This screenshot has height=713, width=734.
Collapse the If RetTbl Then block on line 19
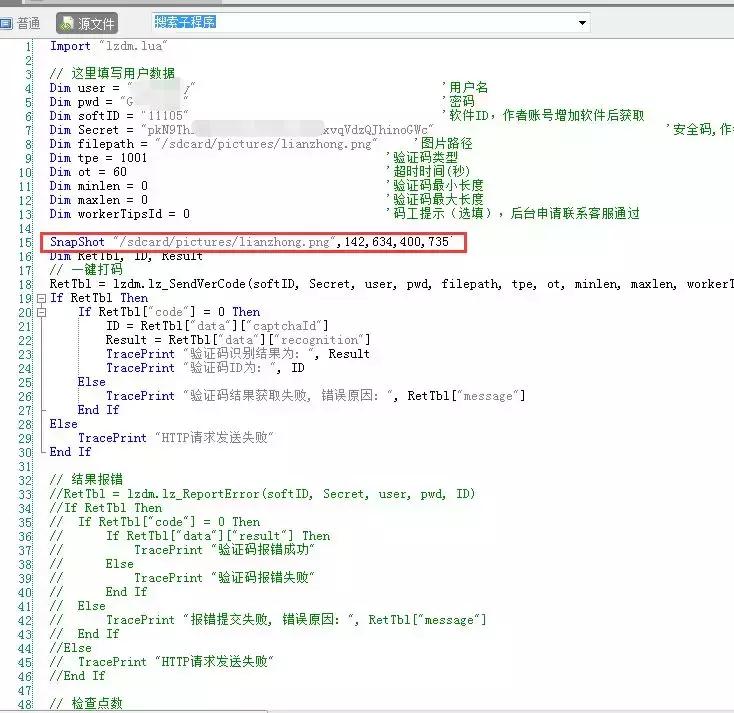[41, 298]
